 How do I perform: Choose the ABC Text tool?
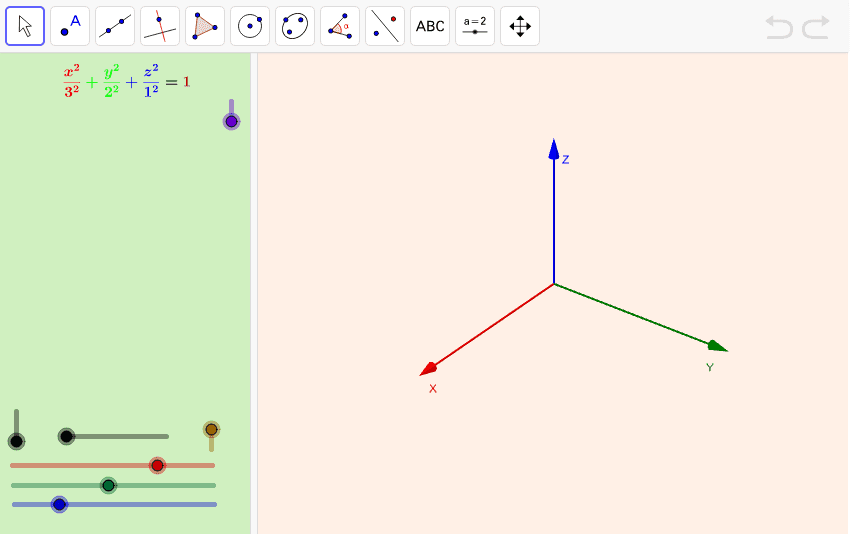[x=430, y=26]
